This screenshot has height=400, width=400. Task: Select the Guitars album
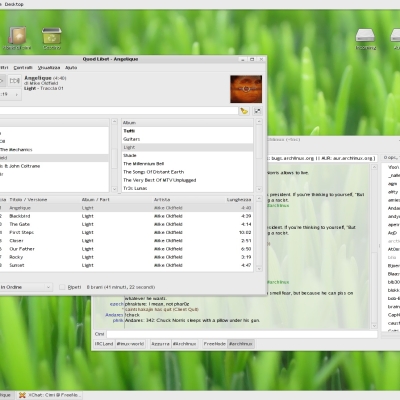[187, 139]
